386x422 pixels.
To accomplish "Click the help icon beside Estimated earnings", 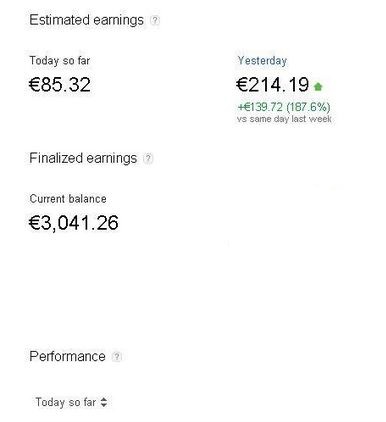I will coord(154,21).
